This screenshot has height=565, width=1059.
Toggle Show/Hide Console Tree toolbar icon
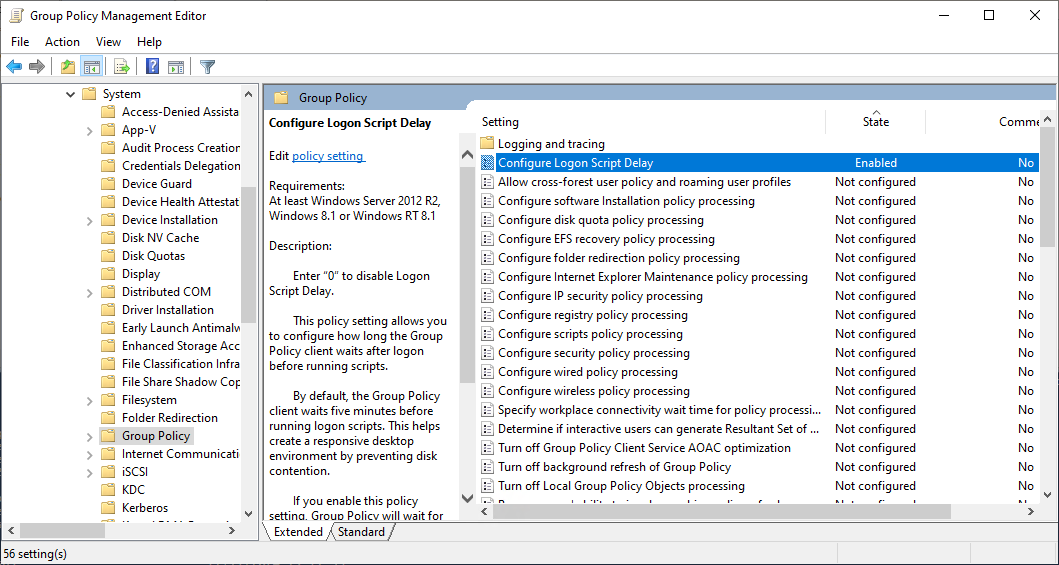[92, 67]
